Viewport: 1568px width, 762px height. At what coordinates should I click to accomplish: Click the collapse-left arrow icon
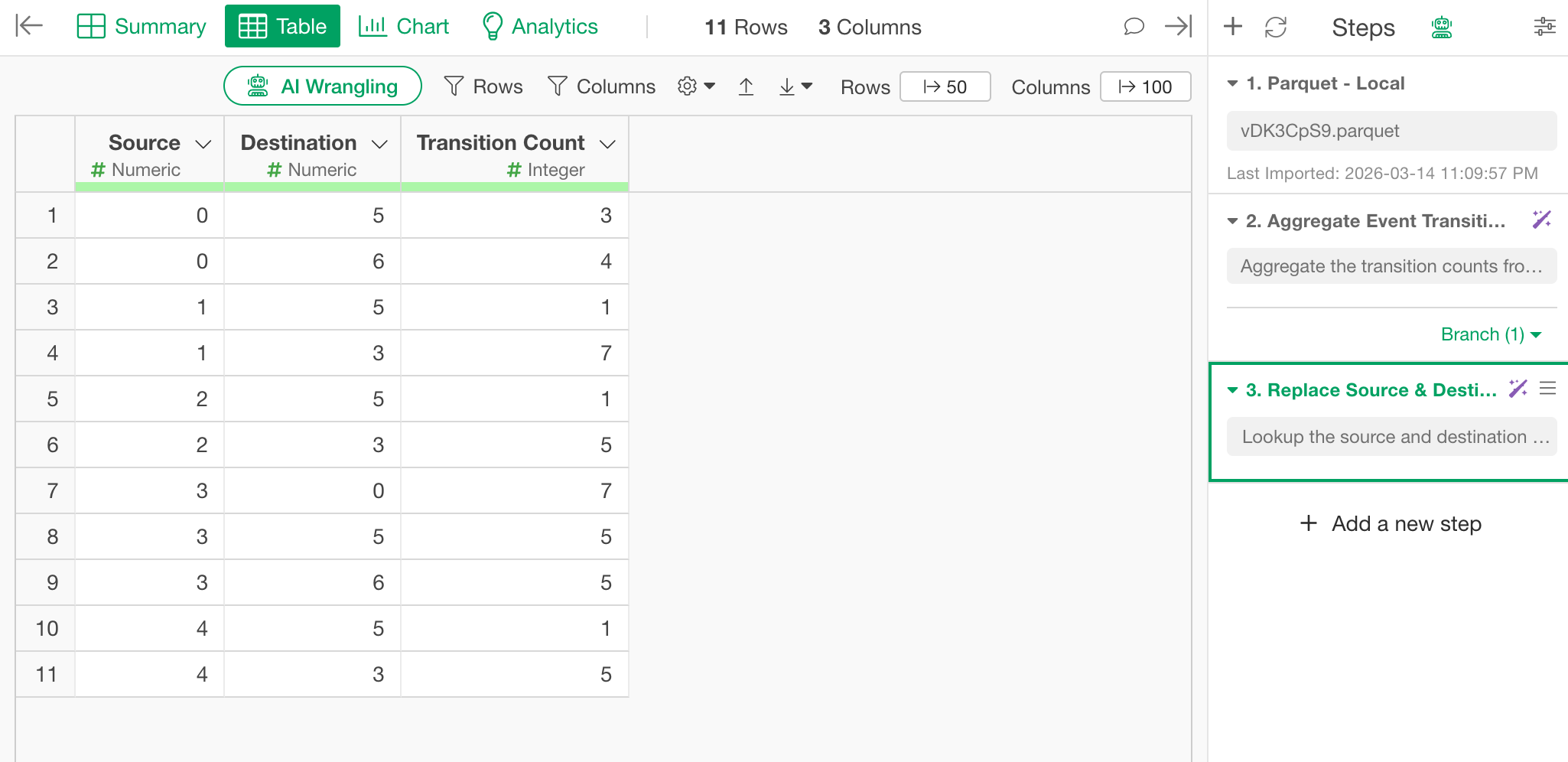coord(29,26)
